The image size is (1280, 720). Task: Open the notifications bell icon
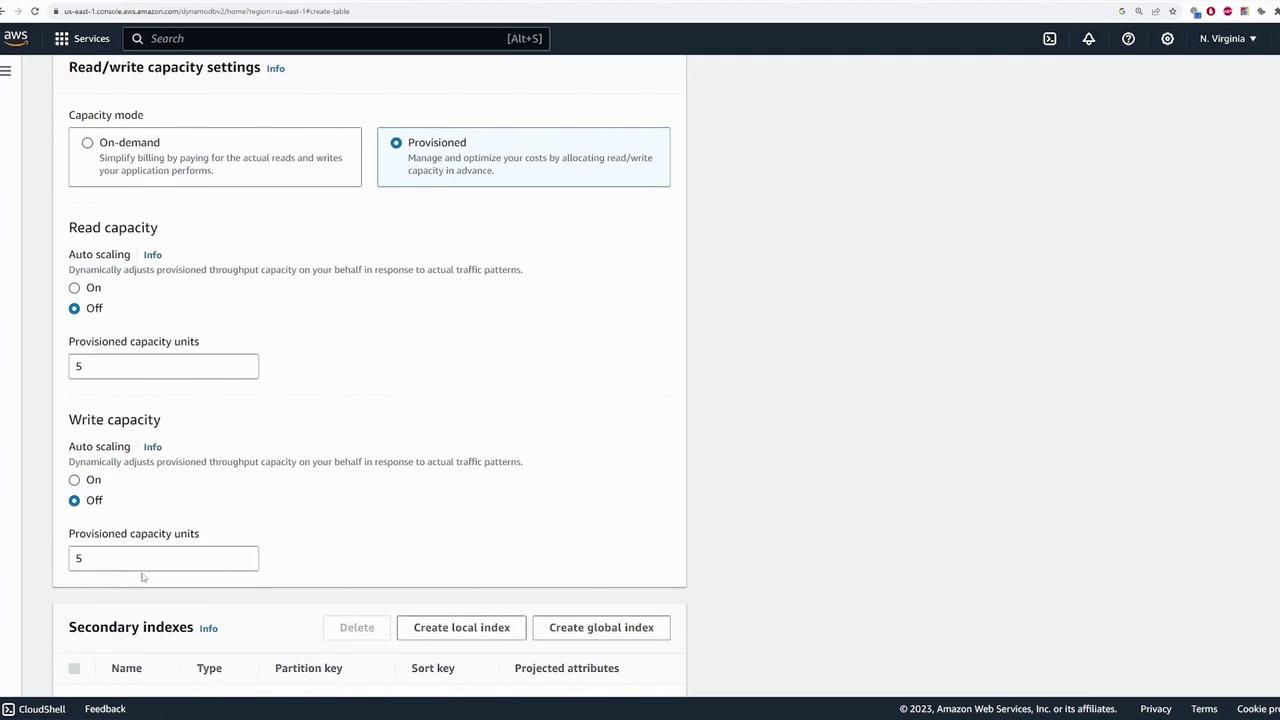point(1089,39)
